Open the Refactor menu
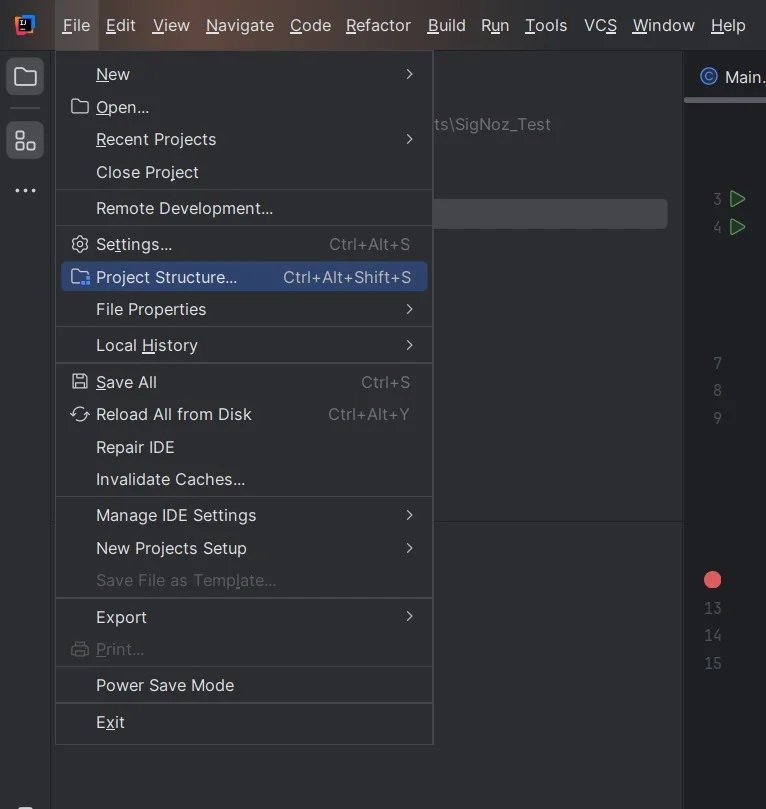This screenshot has width=766, height=809. coord(378,25)
